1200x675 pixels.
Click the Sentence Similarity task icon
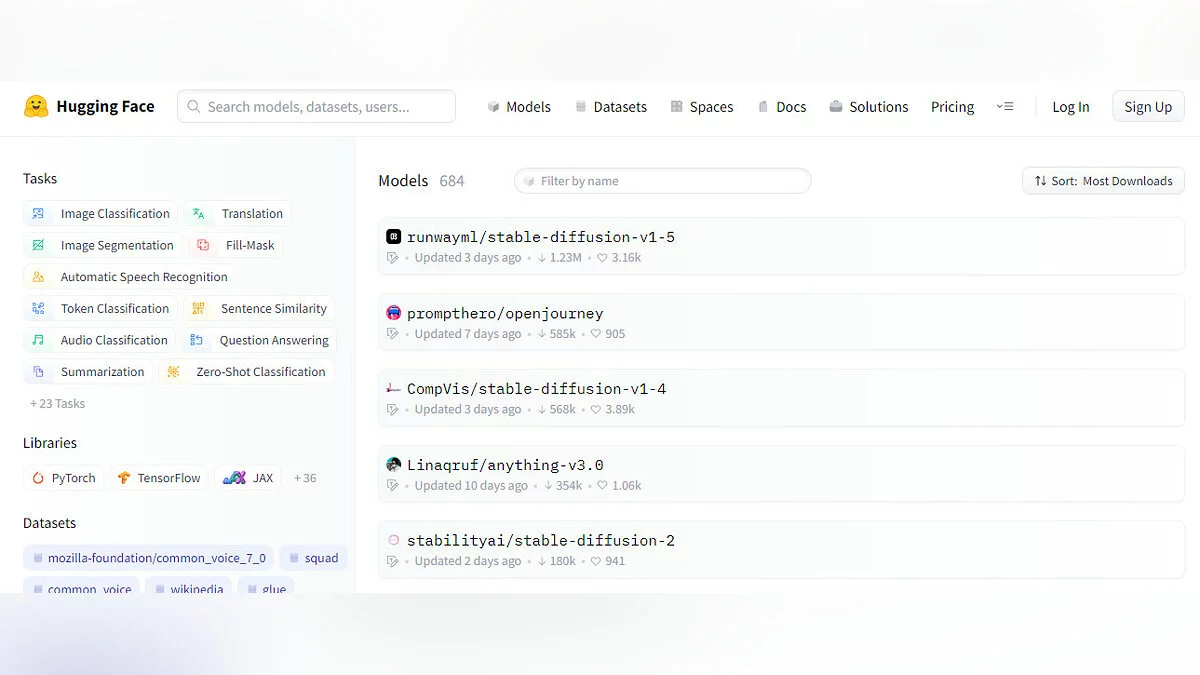pyautogui.click(x=198, y=309)
